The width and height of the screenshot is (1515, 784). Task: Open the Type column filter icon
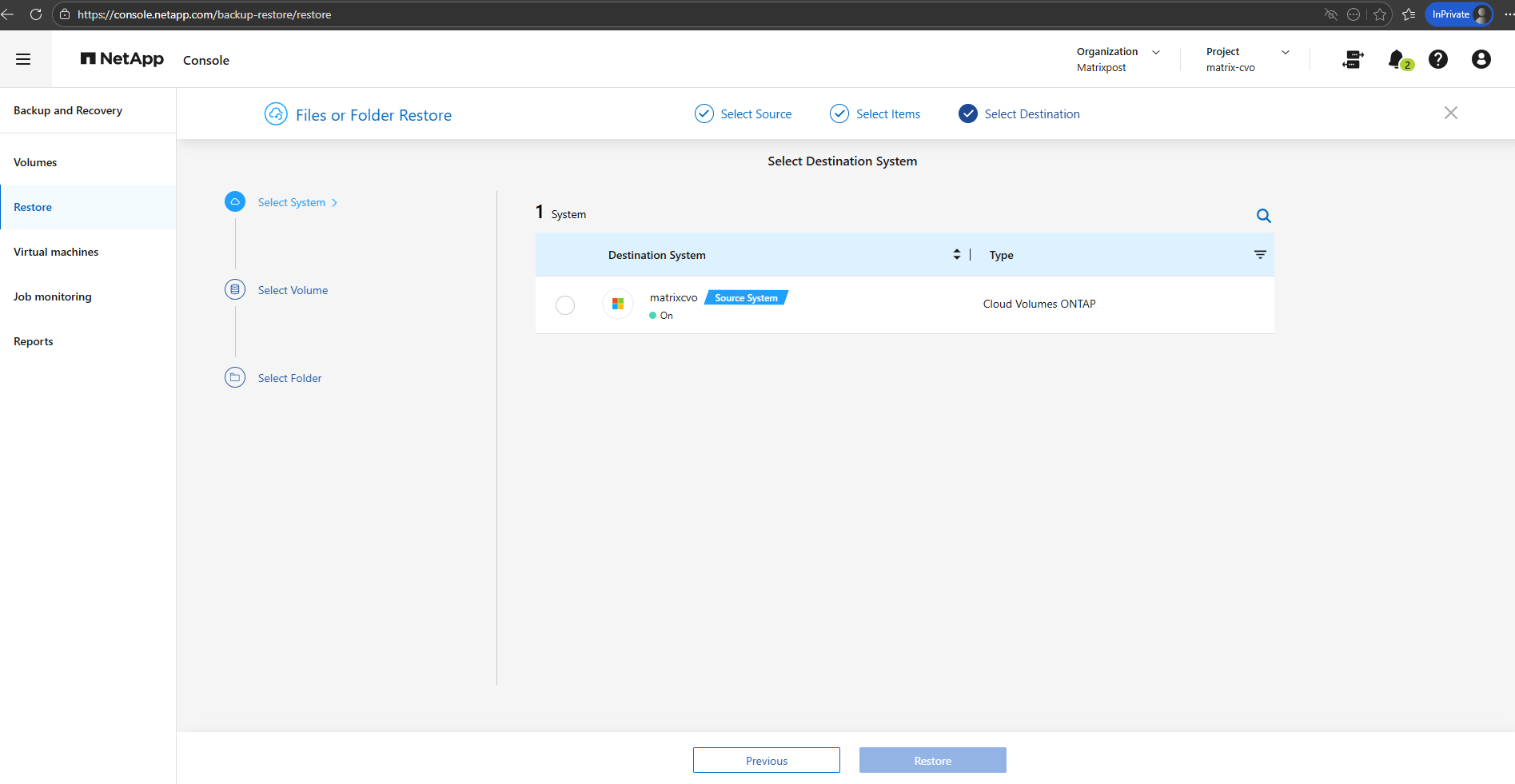pos(1260,255)
